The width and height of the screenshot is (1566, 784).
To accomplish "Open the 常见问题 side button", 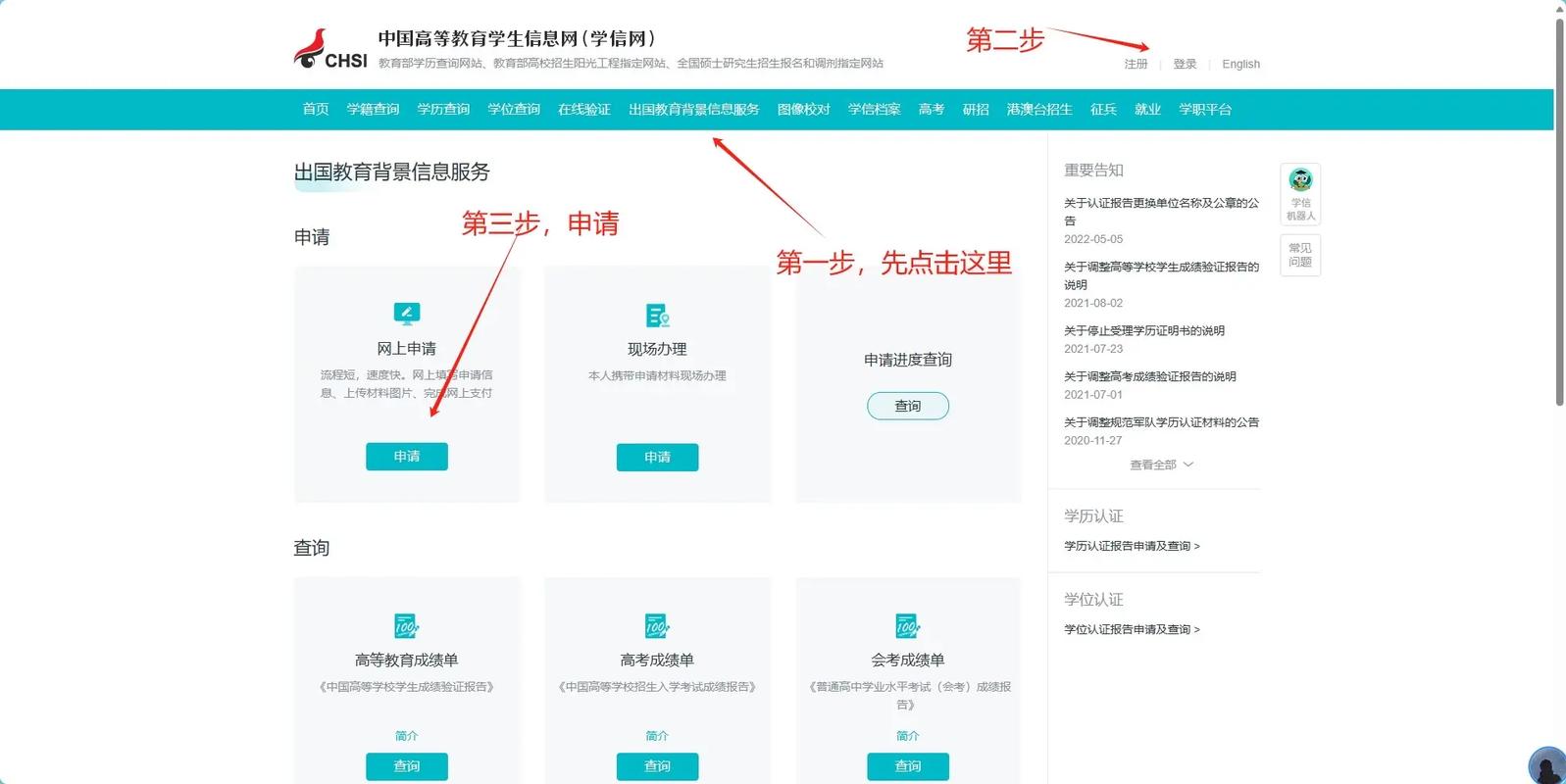I will pyautogui.click(x=1300, y=255).
